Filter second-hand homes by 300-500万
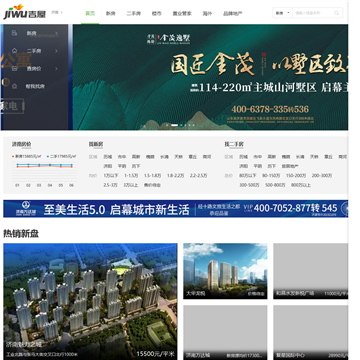This screenshot has height=360, width=360. tap(249, 185)
